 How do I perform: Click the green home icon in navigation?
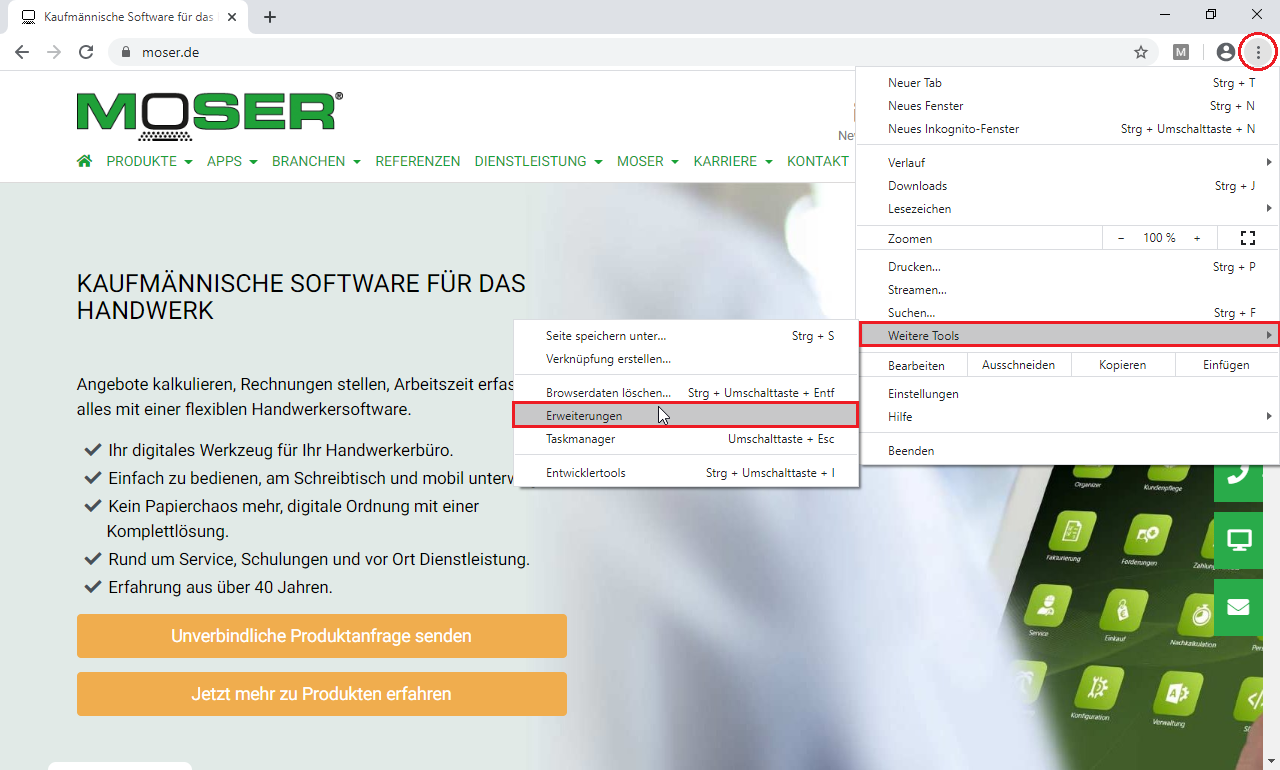pyautogui.click(x=85, y=161)
